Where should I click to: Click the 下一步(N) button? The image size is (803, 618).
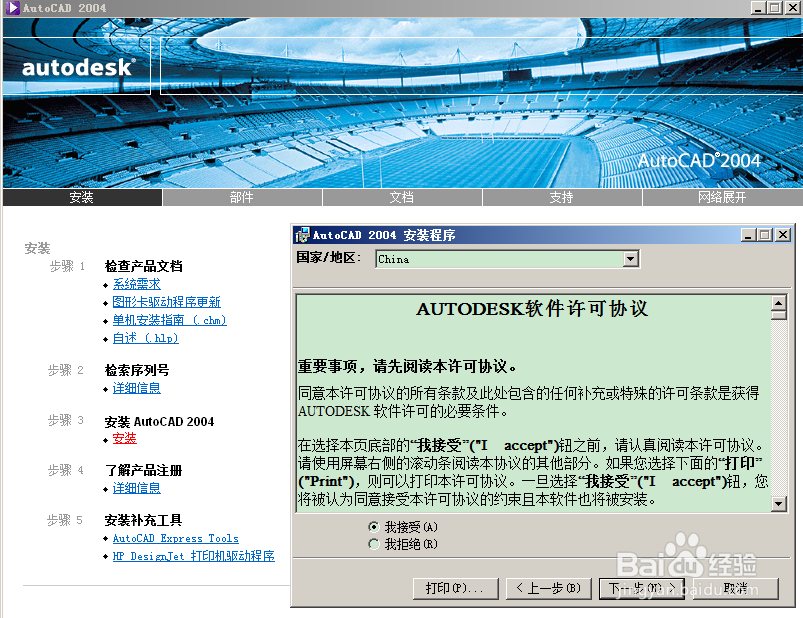pos(642,588)
